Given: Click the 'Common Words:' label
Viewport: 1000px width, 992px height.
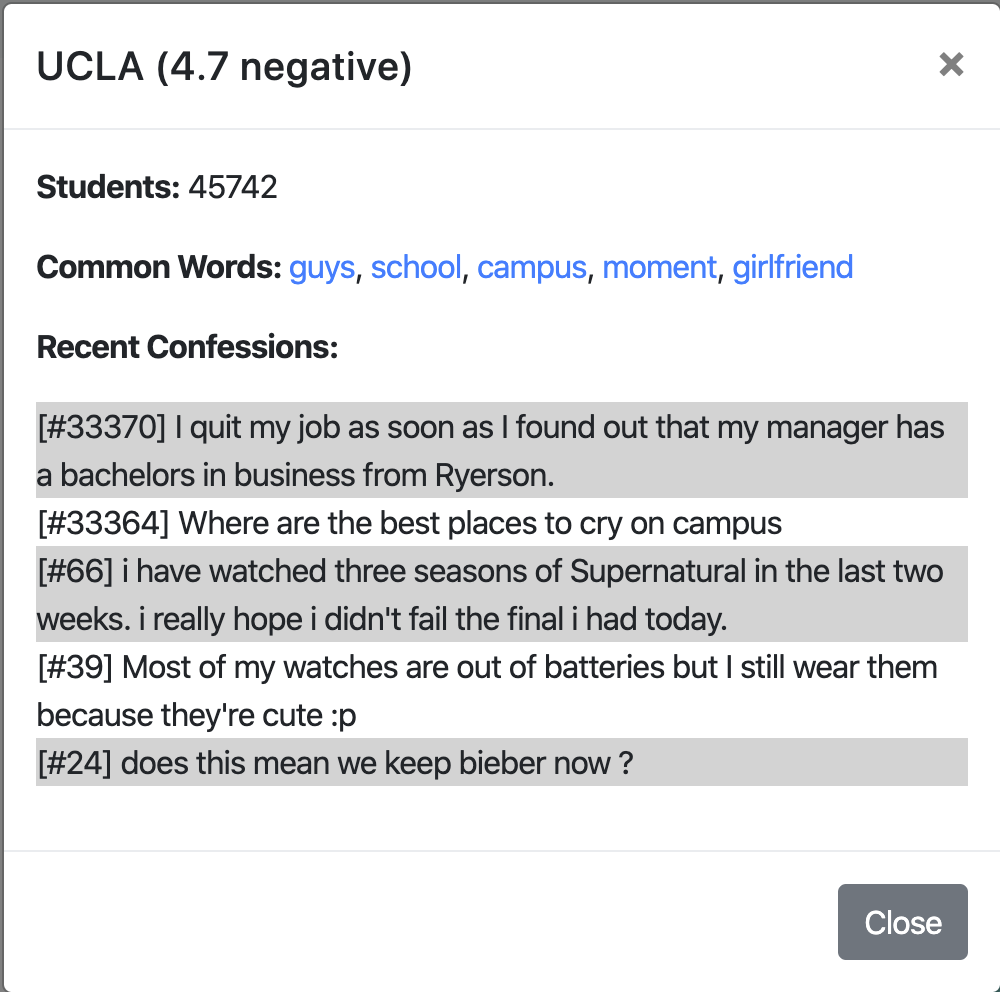Looking at the screenshot, I should point(159,267).
